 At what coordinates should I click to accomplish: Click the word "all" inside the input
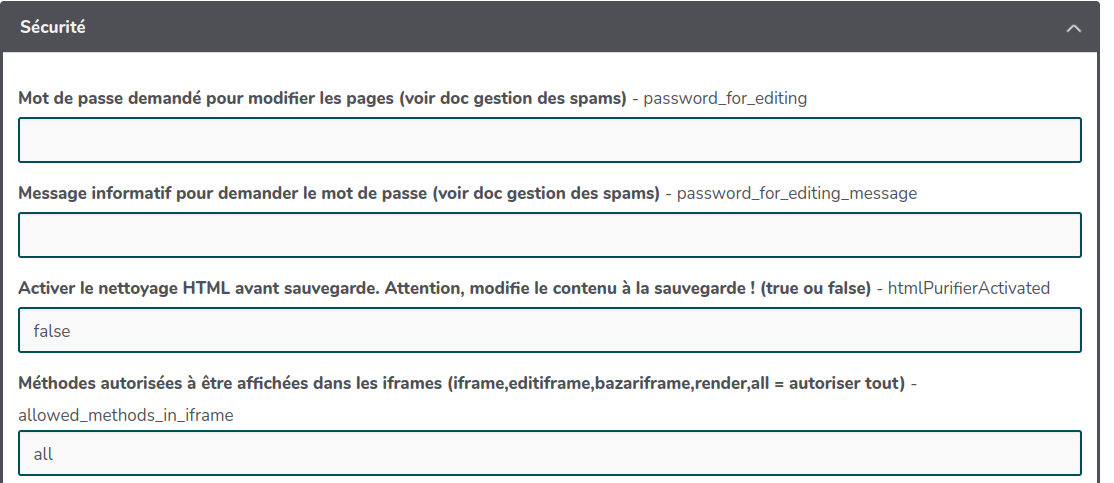pyautogui.click(x=43, y=453)
